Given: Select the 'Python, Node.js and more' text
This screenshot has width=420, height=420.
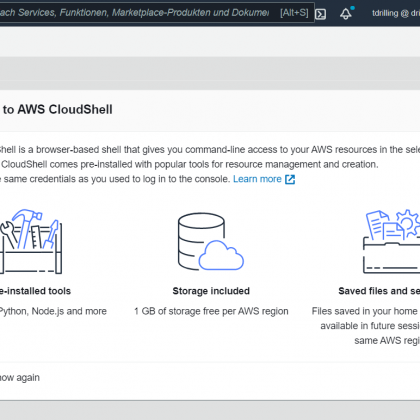Looking at the screenshot, I should (x=53, y=311).
